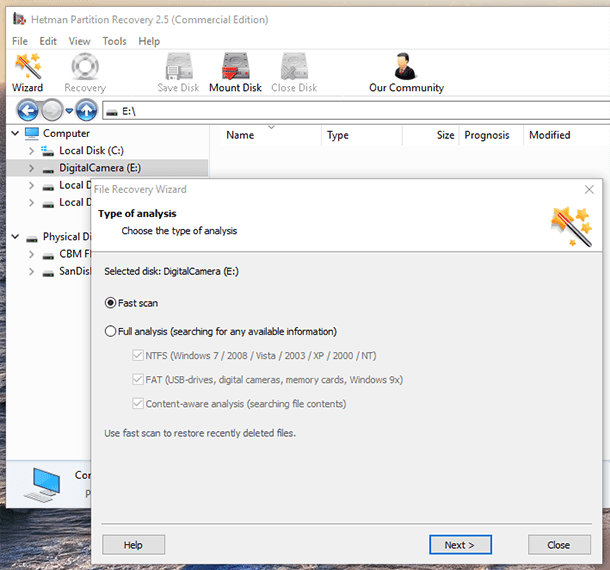
Task: Go up one folder level
Action: pos(86,110)
